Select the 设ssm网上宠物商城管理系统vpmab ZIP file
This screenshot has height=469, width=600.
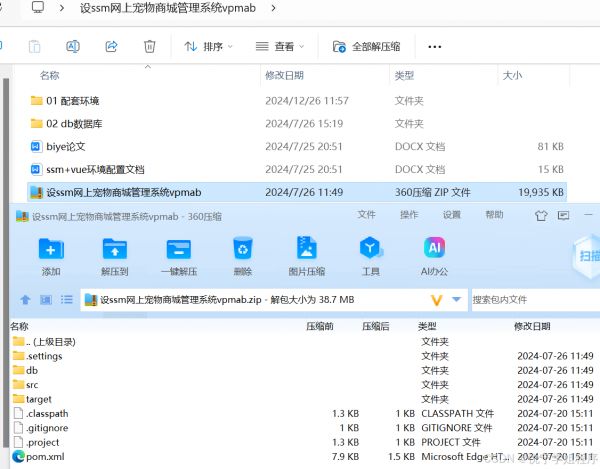297,192
